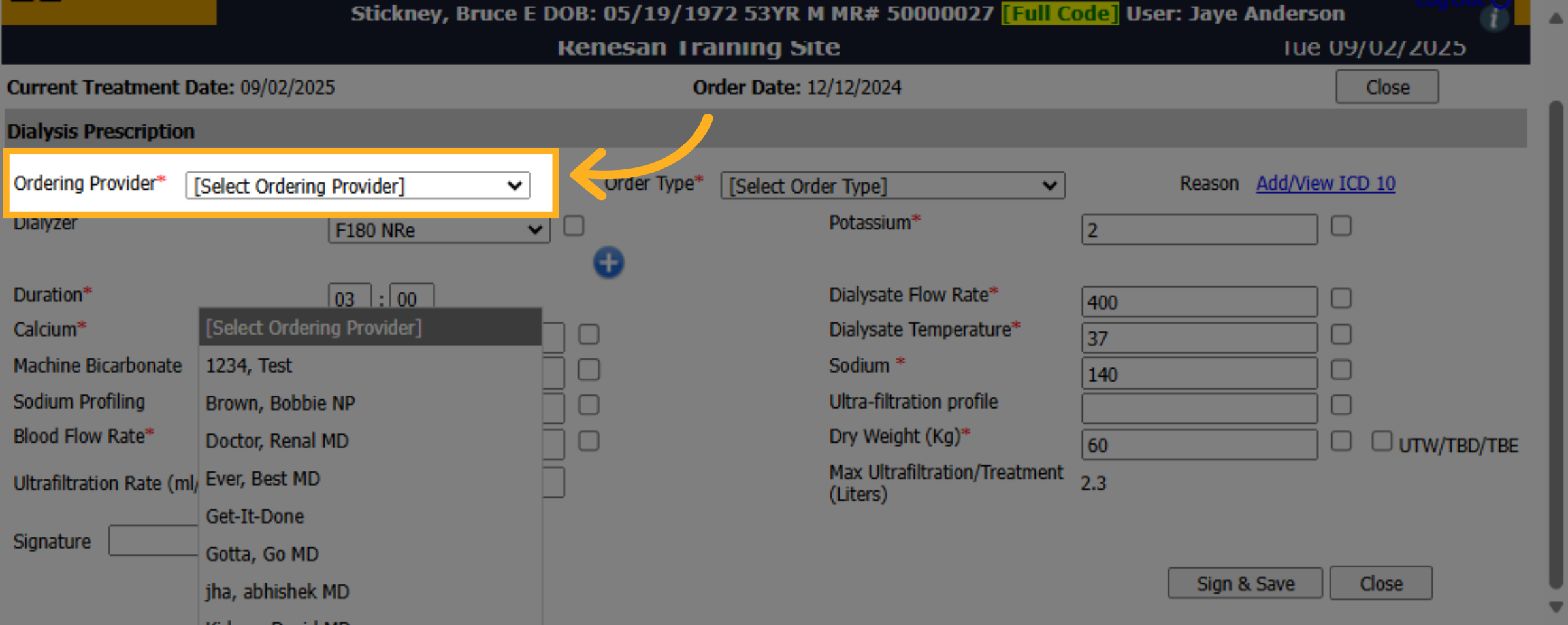Tick the Dialysate Temperature checkbox
The width and height of the screenshot is (1568, 625).
point(1341,334)
